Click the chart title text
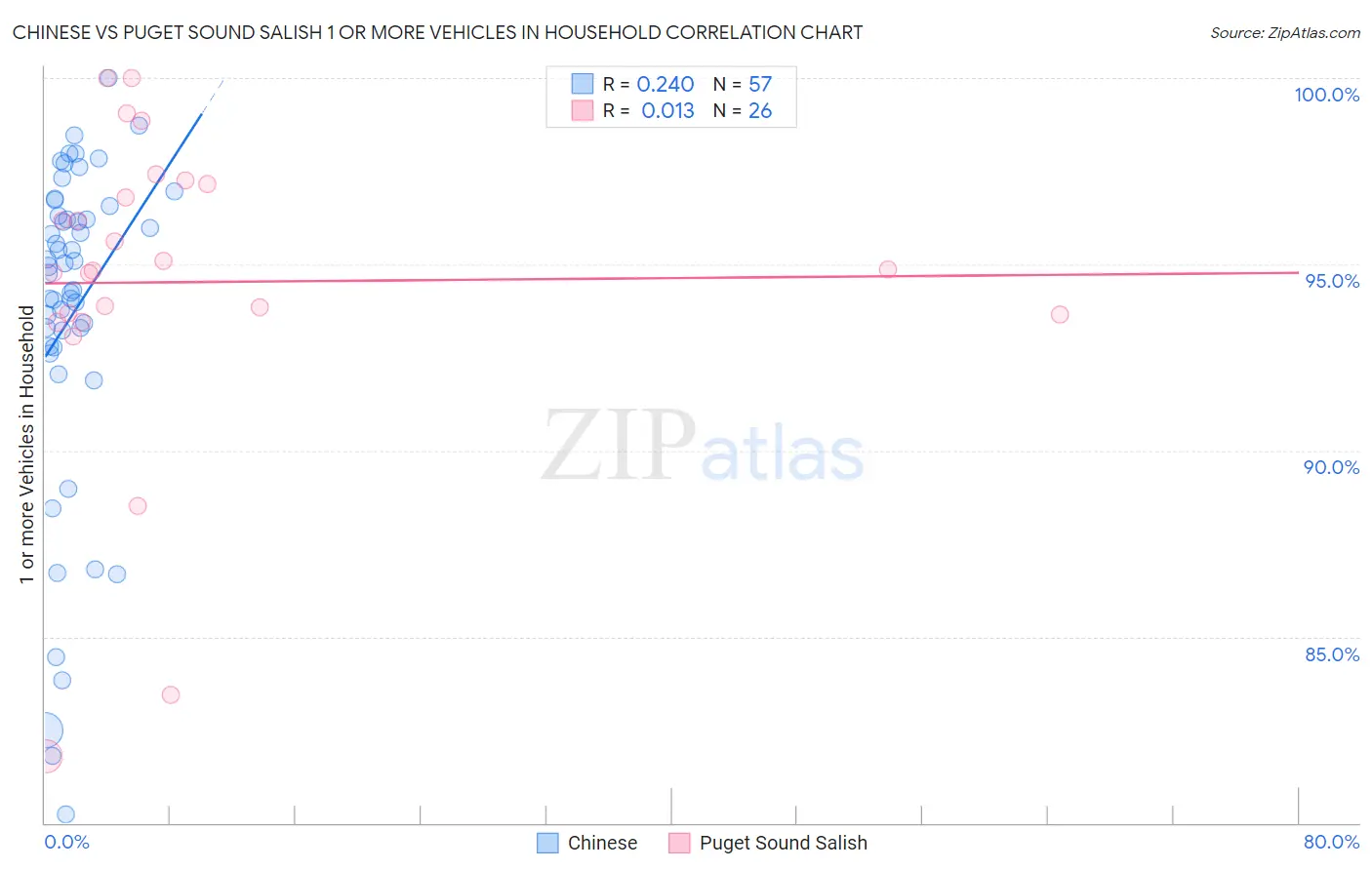The height and width of the screenshot is (870, 1372). click(437, 32)
